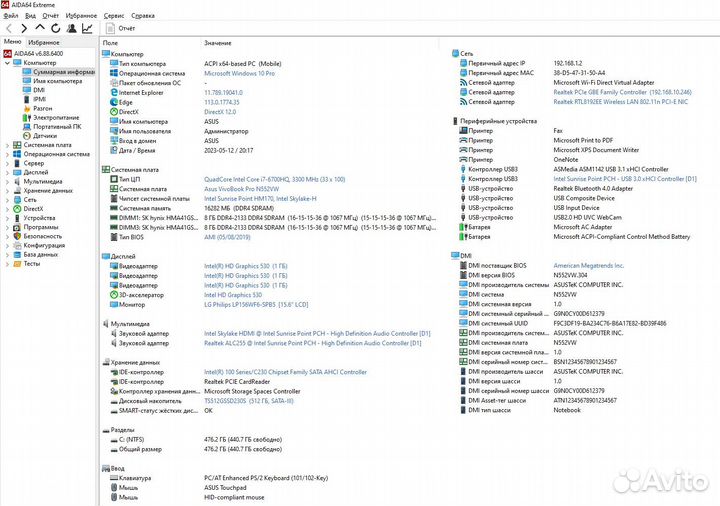The width and height of the screenshot is (720, 506).
Task: Click the Безопасность shield icon
Action: pyautogui.click(x=17, y=236)
